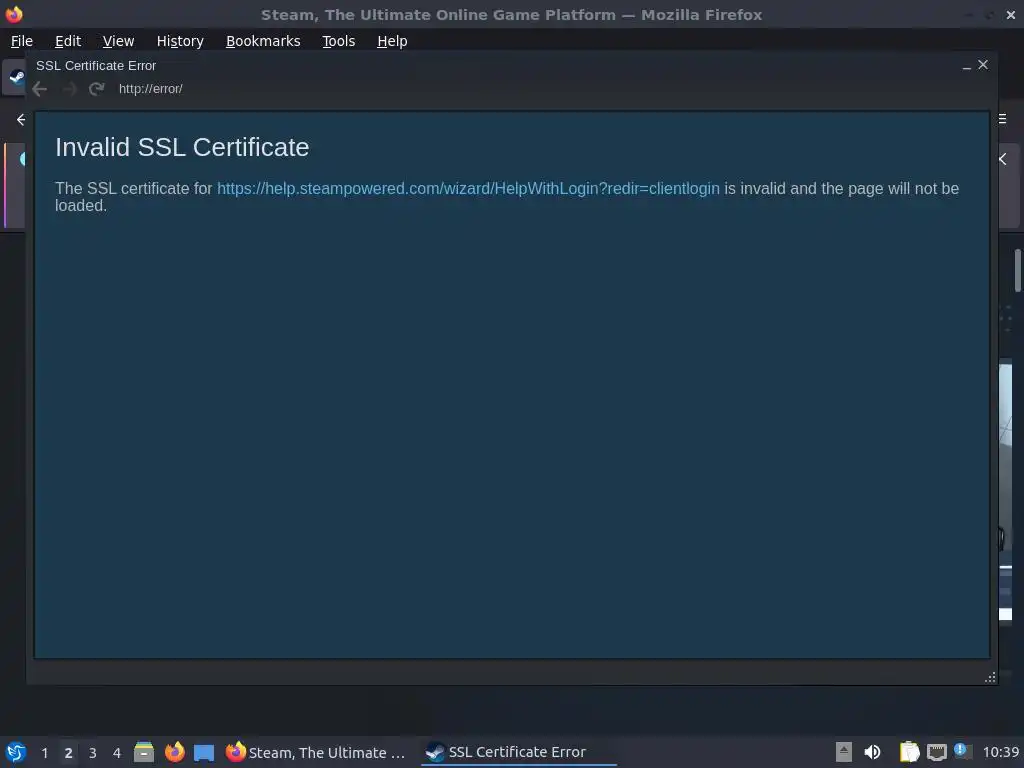This screenshot has width=1024, height=768.
Task: Open the help.steampowered.com HelpWithLogin link
Action: [x=468, y=189]
